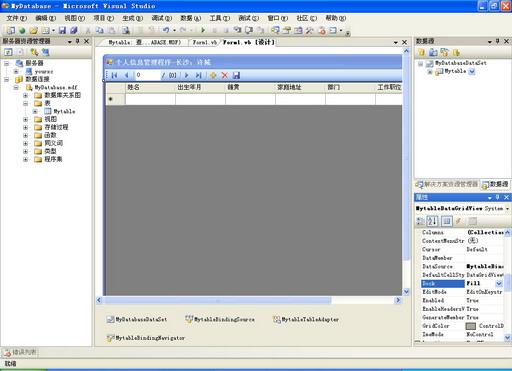Expand the 函数 folder node
512x371 pixels.
(x=25, y=135)
